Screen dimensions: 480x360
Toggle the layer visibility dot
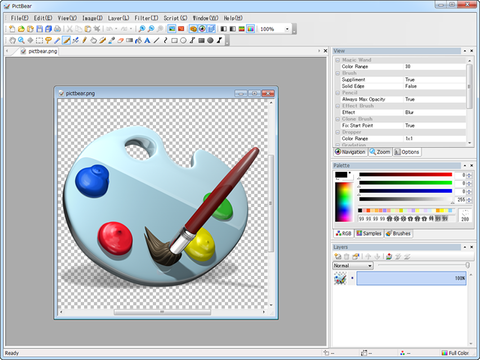352,278
